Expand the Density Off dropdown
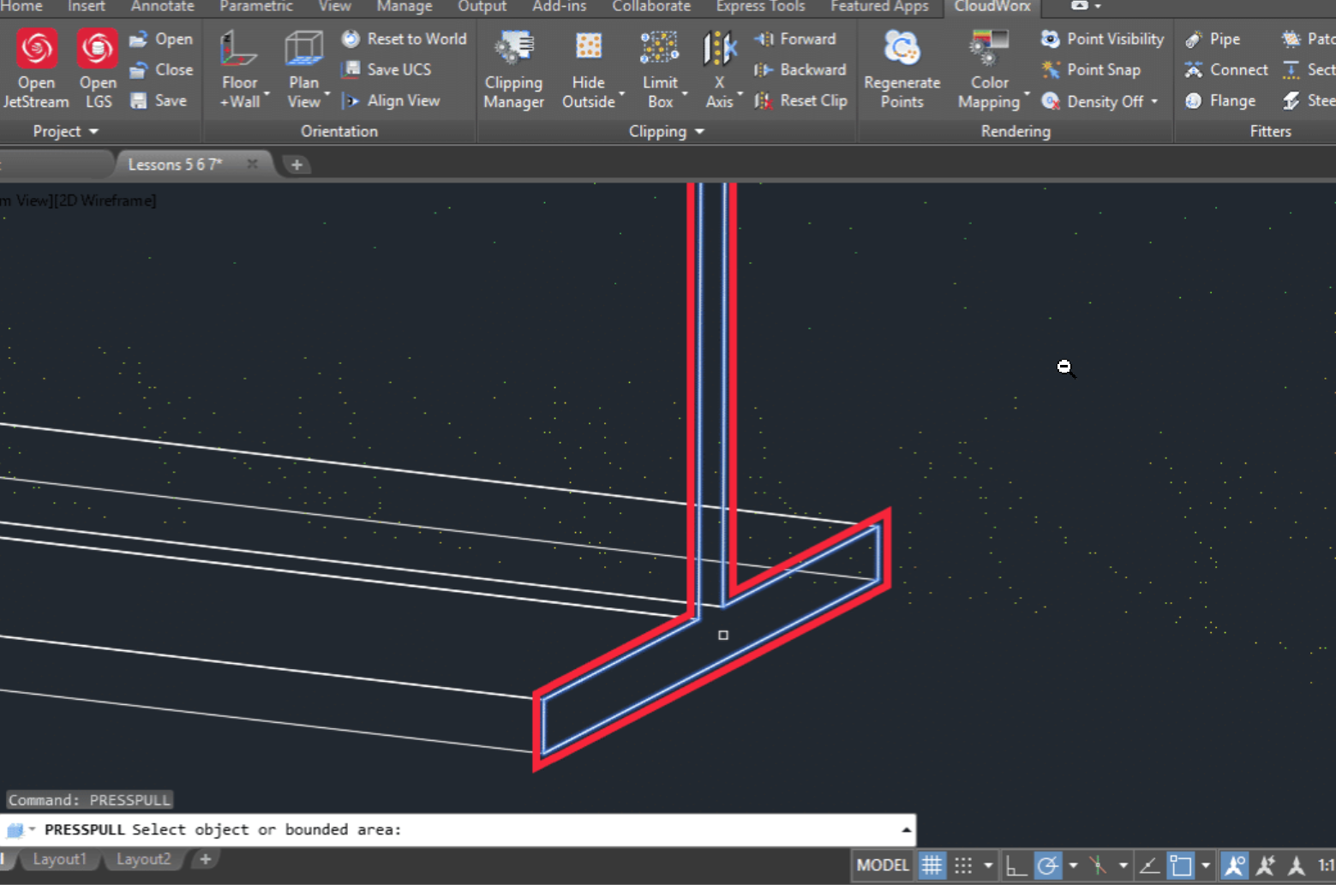This screenshot has height=896, width=1336. [1154, 101]
